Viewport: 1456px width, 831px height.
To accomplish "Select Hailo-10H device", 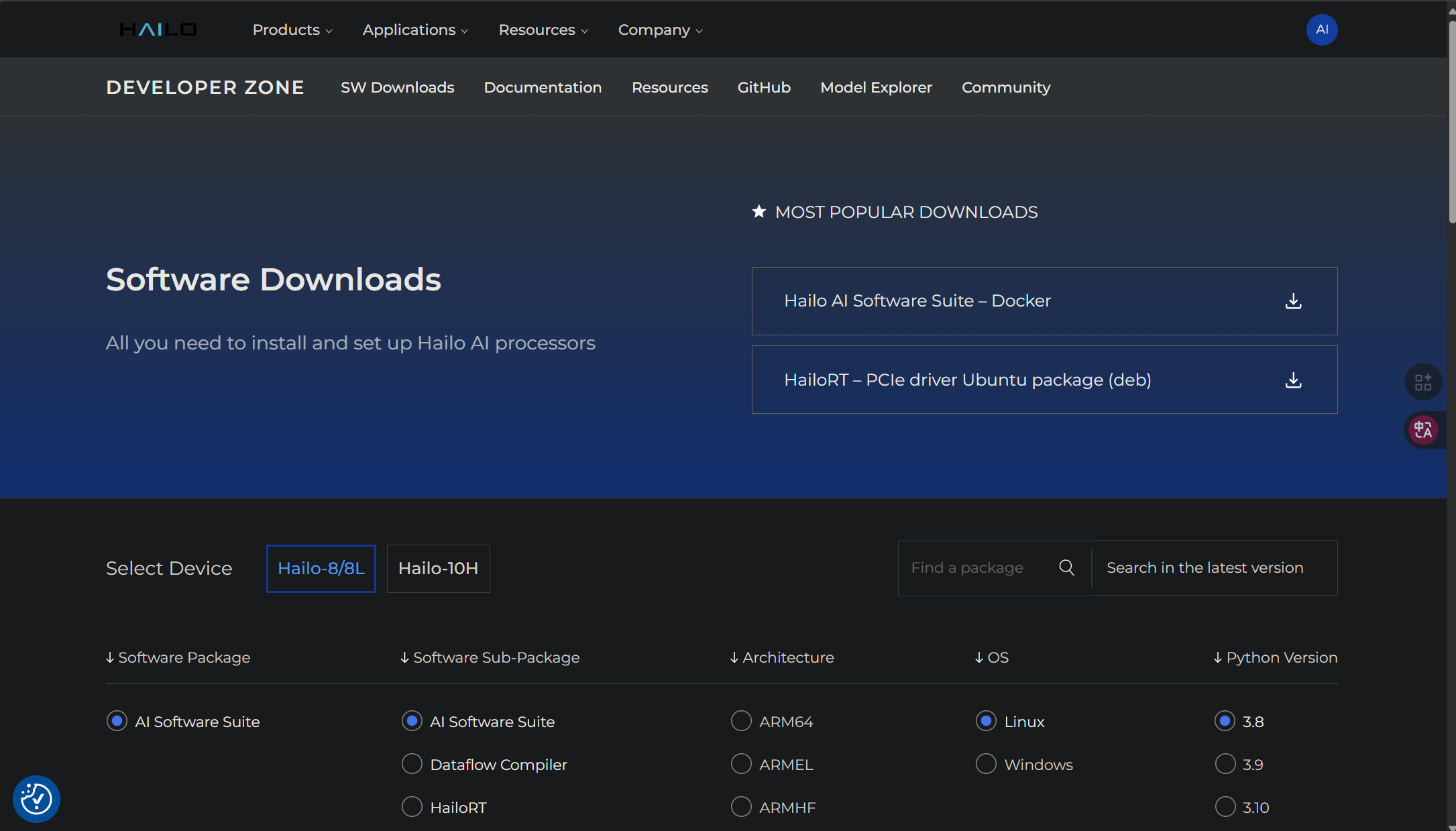I will pos(438,569).
